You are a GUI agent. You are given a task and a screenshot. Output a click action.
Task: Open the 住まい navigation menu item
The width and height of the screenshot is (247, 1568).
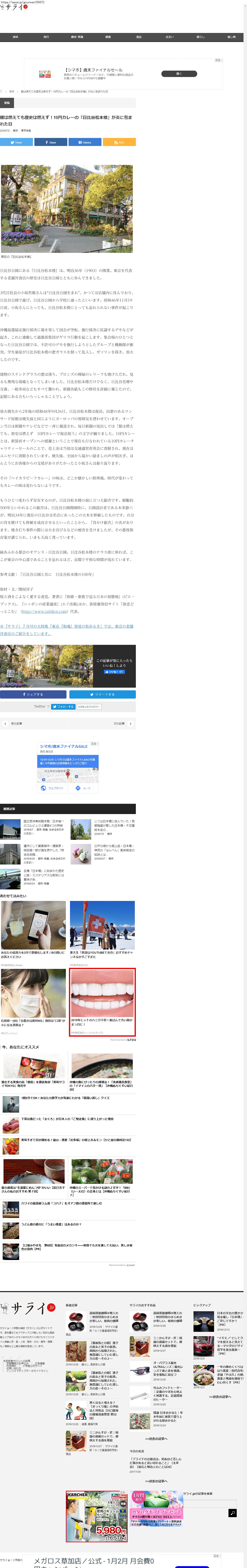click(x=169, y=37)
